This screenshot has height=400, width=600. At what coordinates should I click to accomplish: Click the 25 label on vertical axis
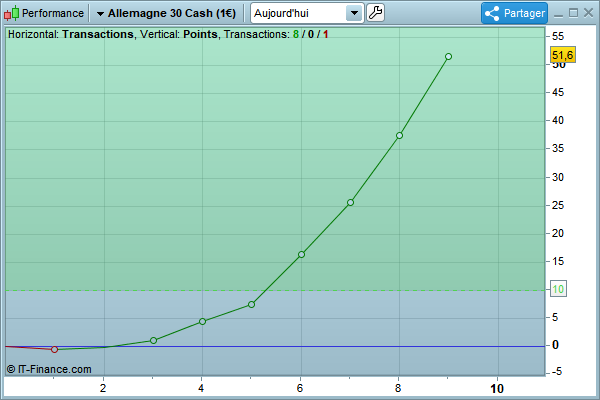click(558, 206)
